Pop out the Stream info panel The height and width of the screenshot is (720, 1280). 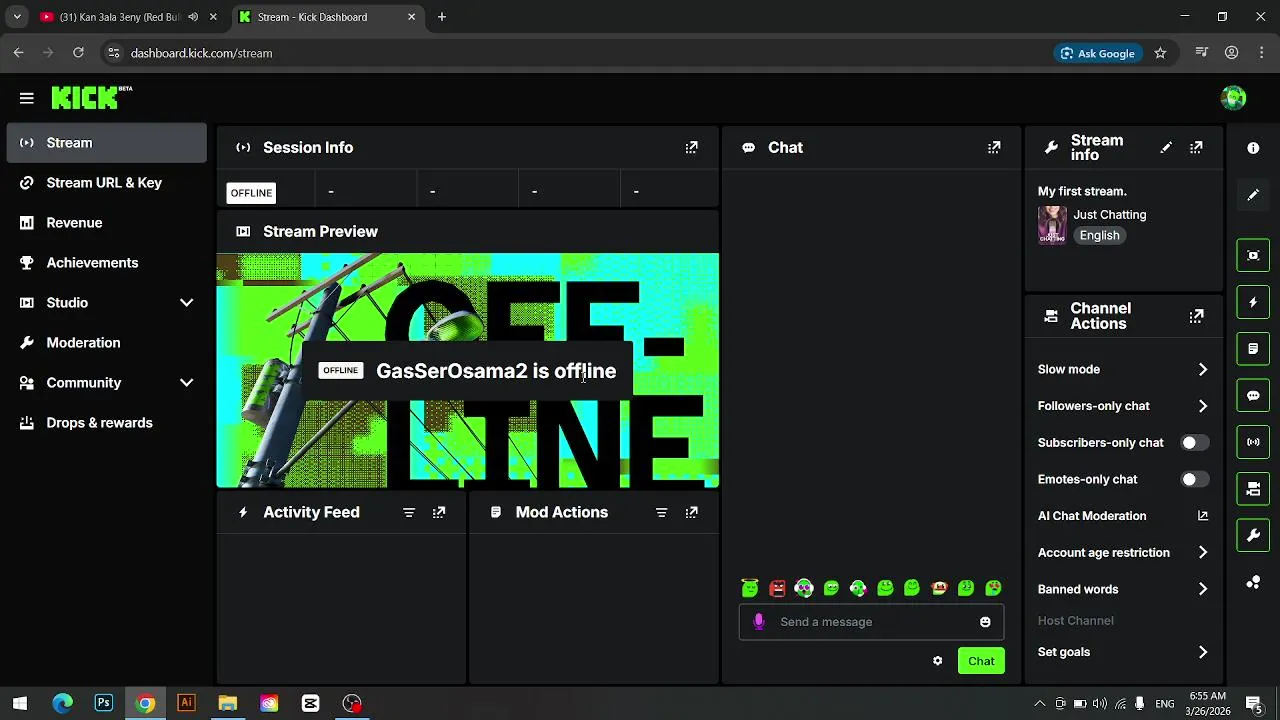point(1196,147)
